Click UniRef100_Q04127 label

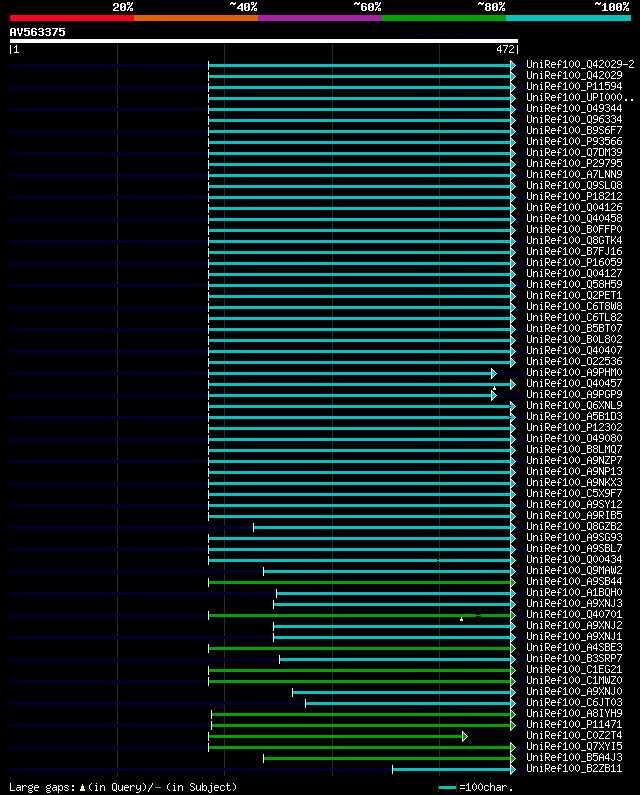pos(574,274)
